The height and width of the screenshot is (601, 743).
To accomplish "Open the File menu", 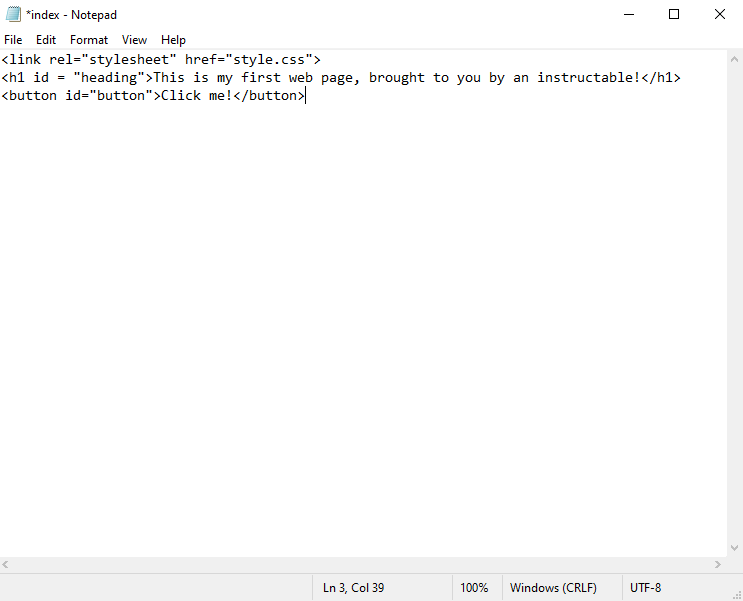I will coord(13,40).
